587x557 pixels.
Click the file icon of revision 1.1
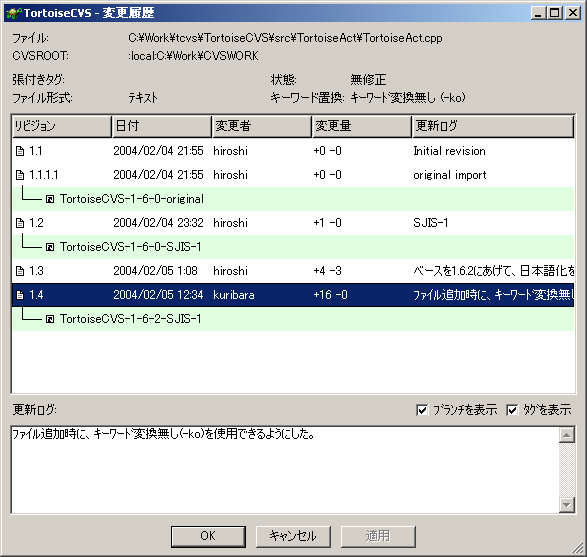[20, 151]
